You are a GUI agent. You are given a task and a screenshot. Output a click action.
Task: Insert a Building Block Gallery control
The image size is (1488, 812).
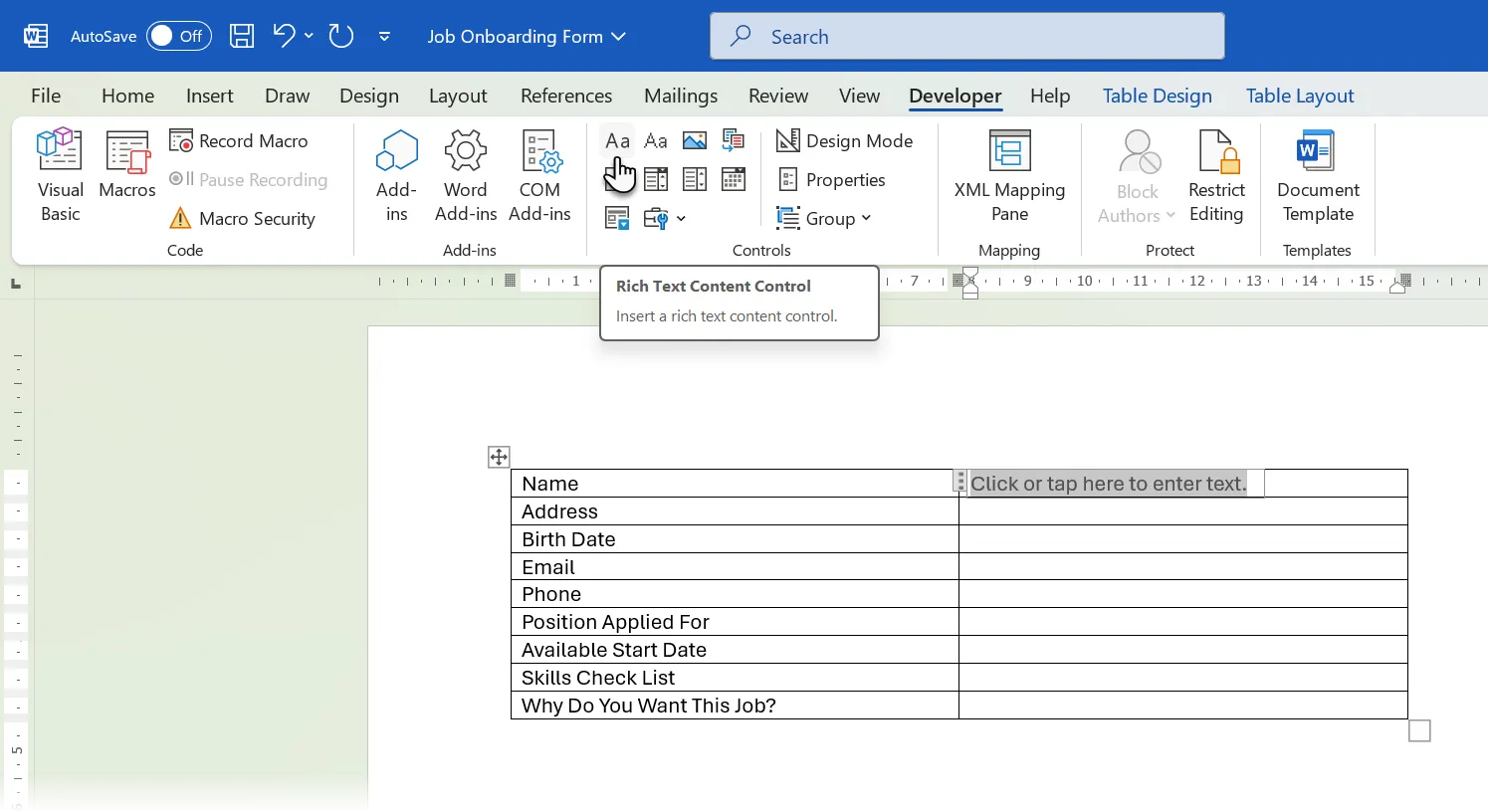[734, 141]
